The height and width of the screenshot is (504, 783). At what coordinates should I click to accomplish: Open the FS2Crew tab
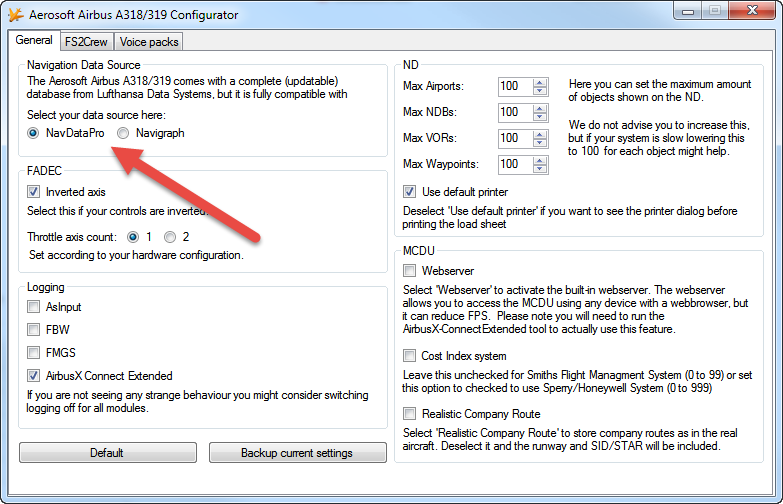[x=86, y=42]
